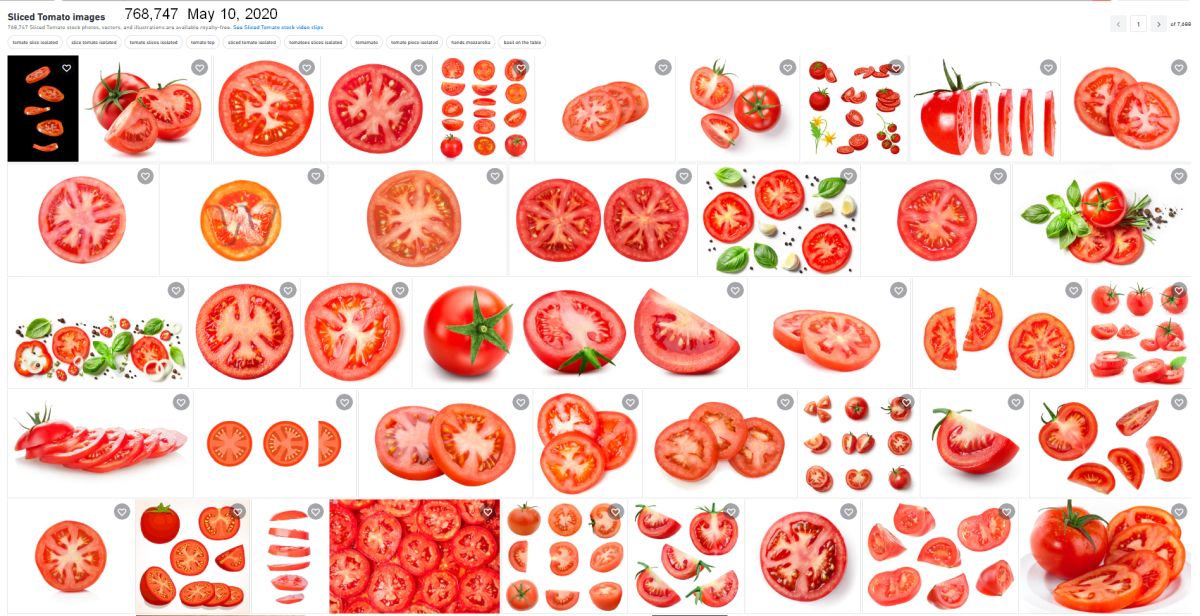Select the 'tomato top' tag chip
This screenshot has width=1200, height=616.
(x=203, y=43)
